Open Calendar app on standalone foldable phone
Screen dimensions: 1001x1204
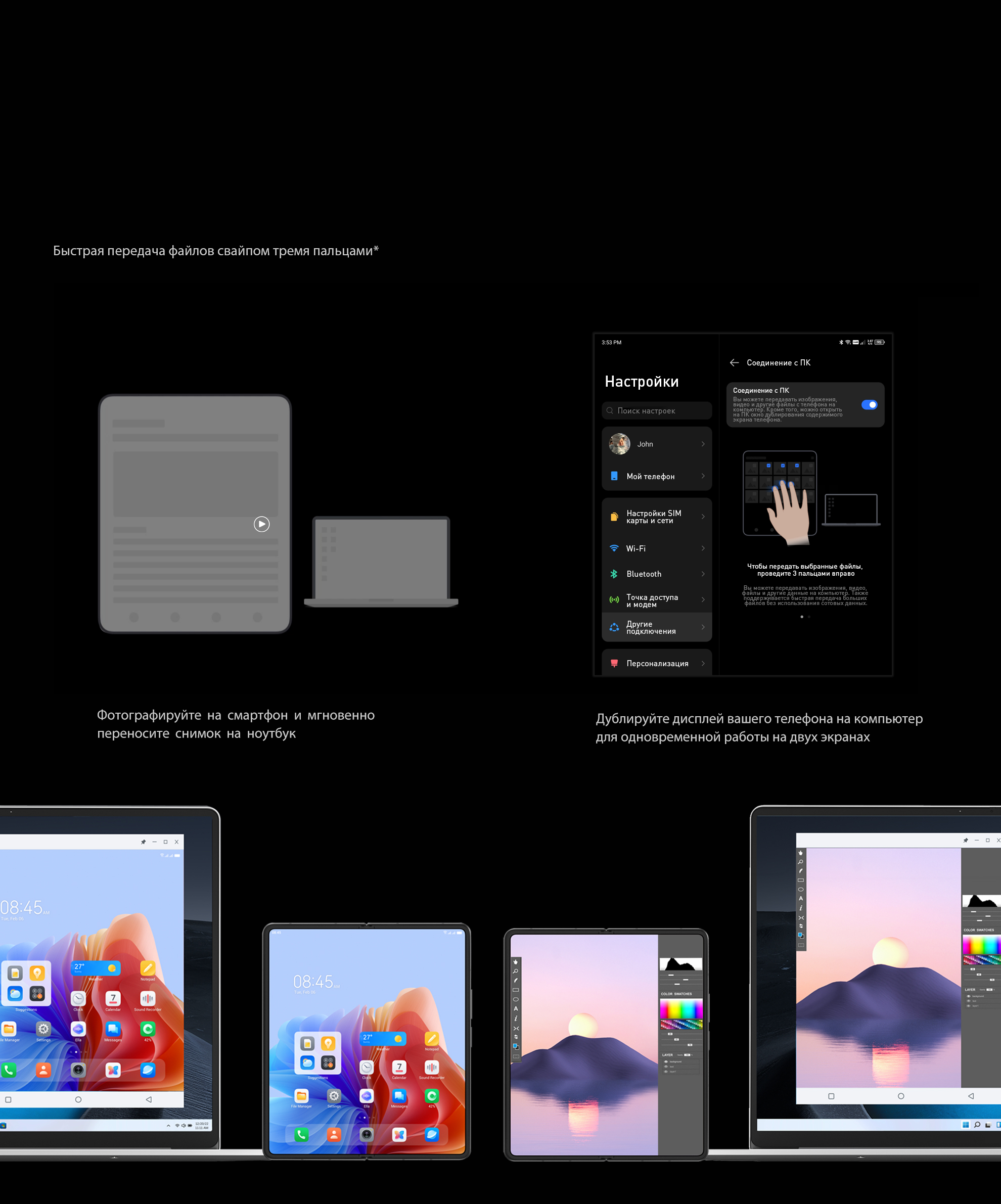point(399,1067)
